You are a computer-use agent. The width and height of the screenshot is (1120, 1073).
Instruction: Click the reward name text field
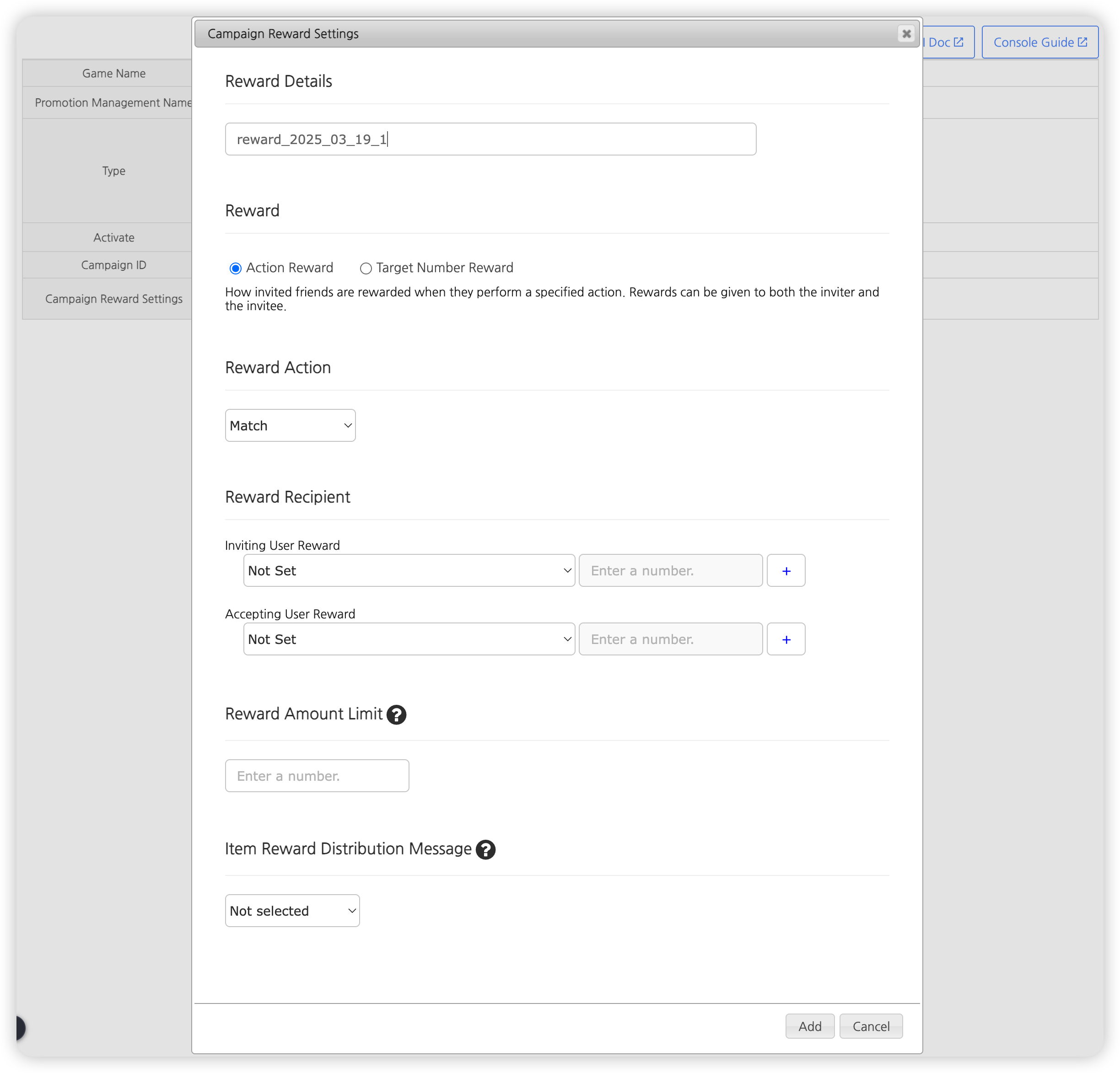490,139
